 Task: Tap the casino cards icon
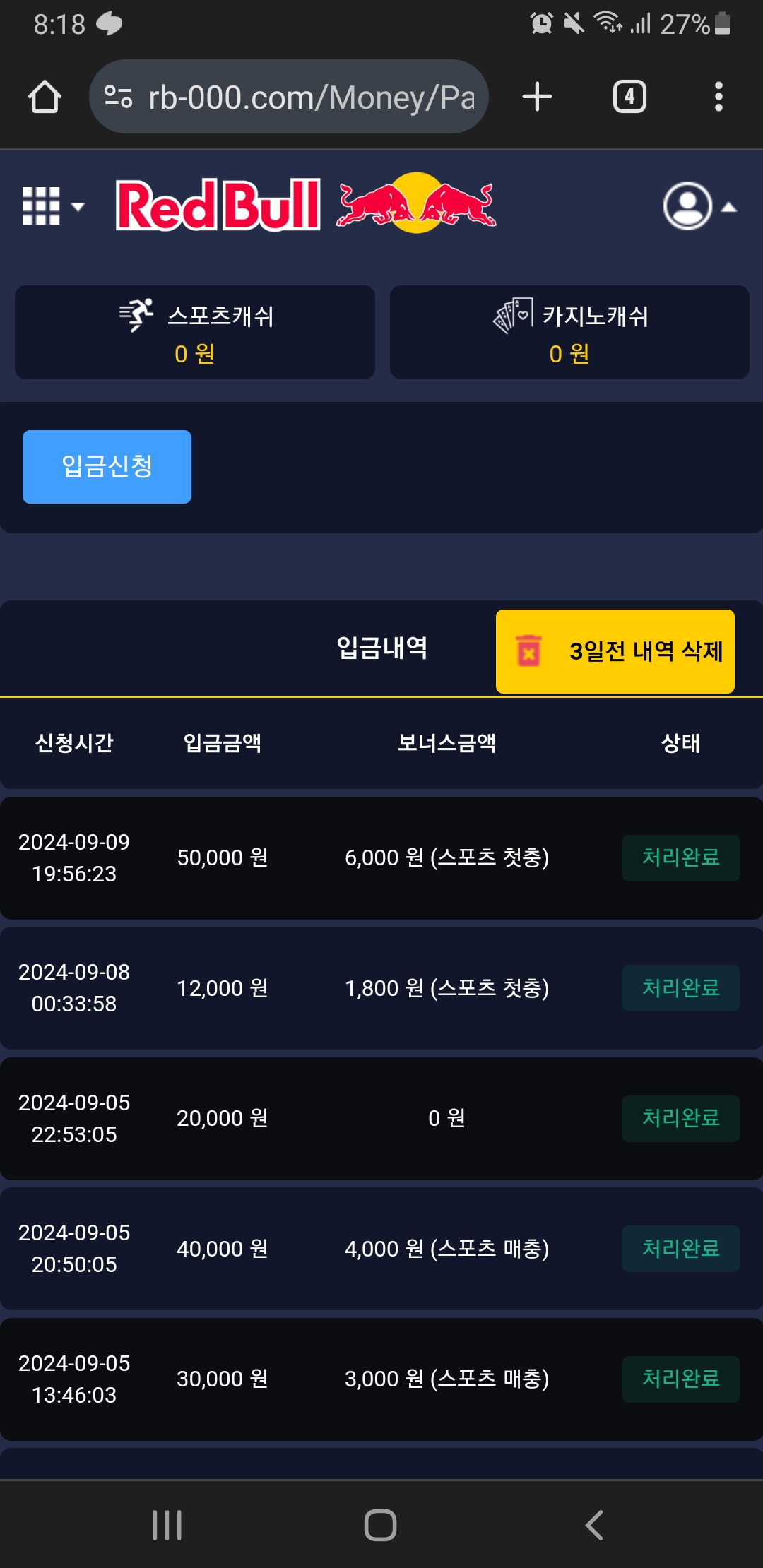(x=513, y=315)
